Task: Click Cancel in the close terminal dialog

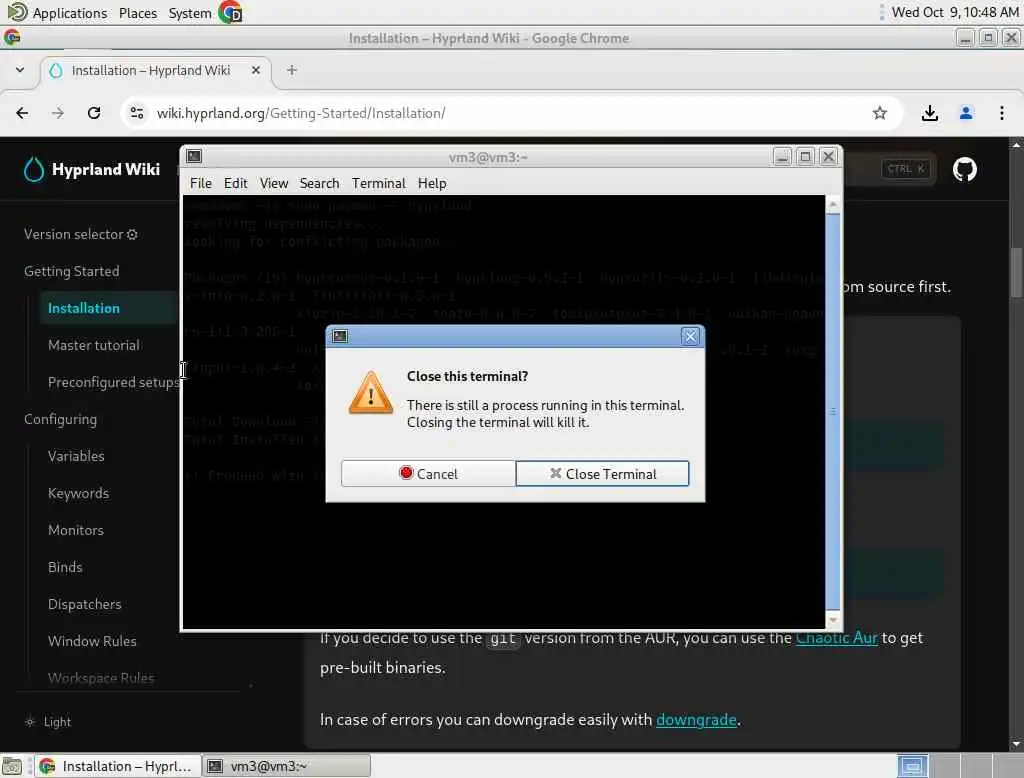Action: pyautogui.click(x=428, y=474)
